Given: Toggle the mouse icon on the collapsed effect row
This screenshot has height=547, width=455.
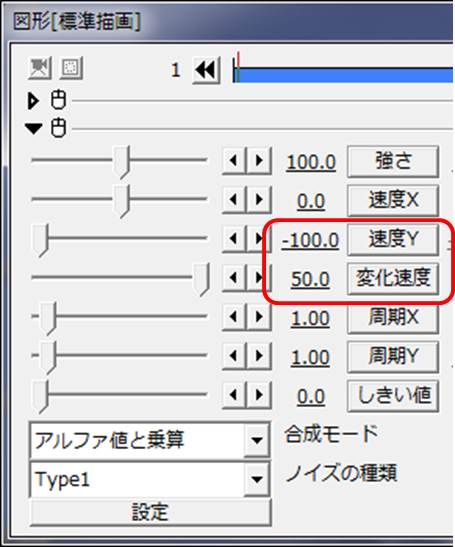Looking at the screenshot, I should (58, 100).
